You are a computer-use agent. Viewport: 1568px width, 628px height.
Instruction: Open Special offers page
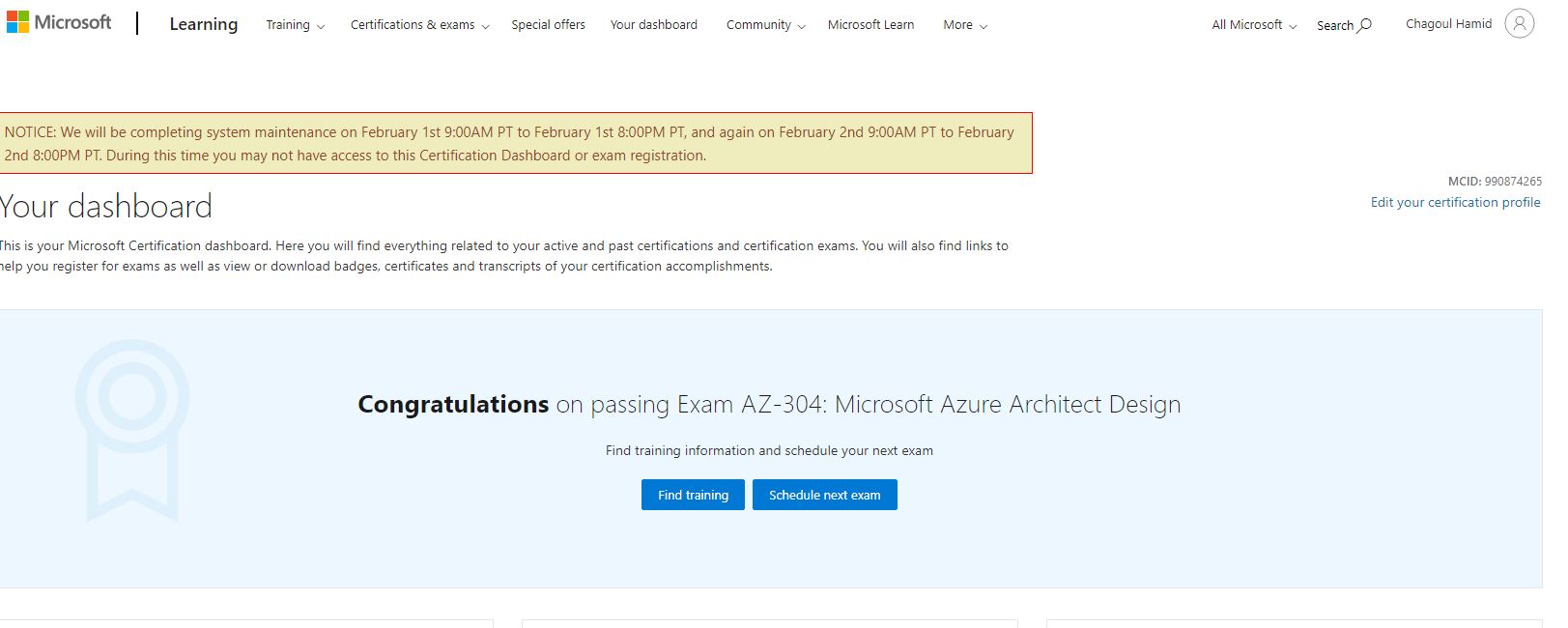pyautogui.click(x=548, y=25)
